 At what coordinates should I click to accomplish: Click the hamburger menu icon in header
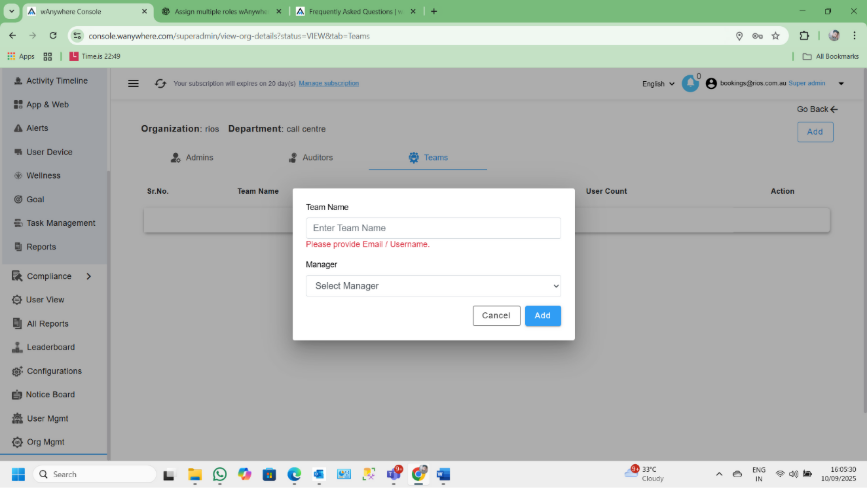point(133,84)
